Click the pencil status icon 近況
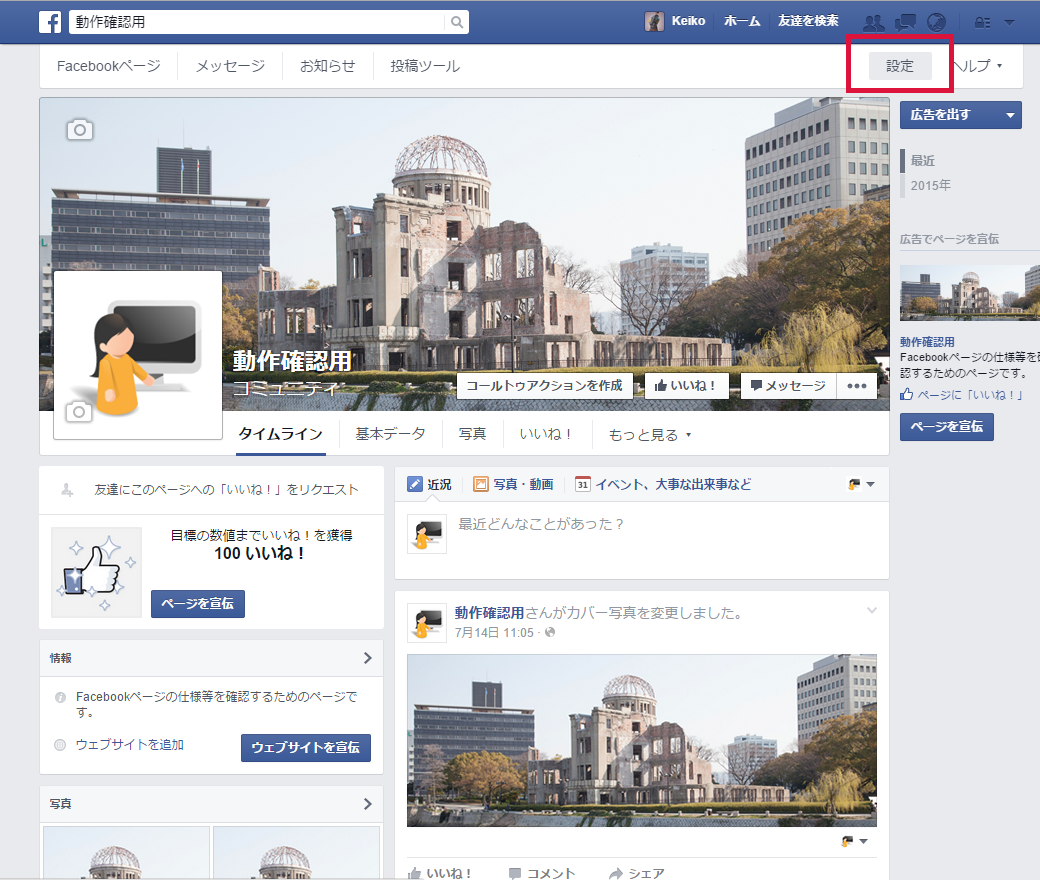 [x=415, y=484]
